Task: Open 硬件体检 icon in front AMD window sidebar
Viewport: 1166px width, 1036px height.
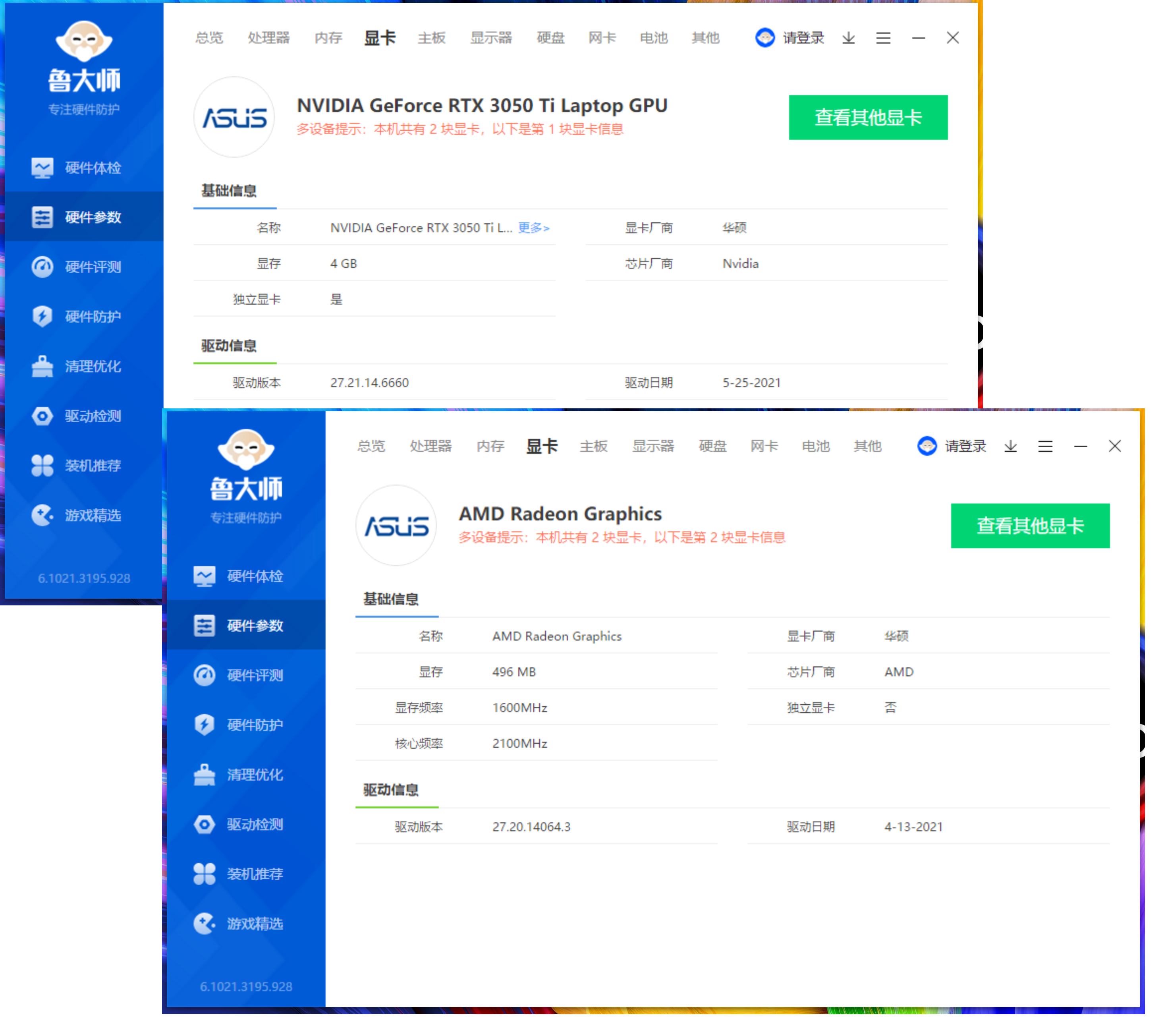Action: point(204,576)
